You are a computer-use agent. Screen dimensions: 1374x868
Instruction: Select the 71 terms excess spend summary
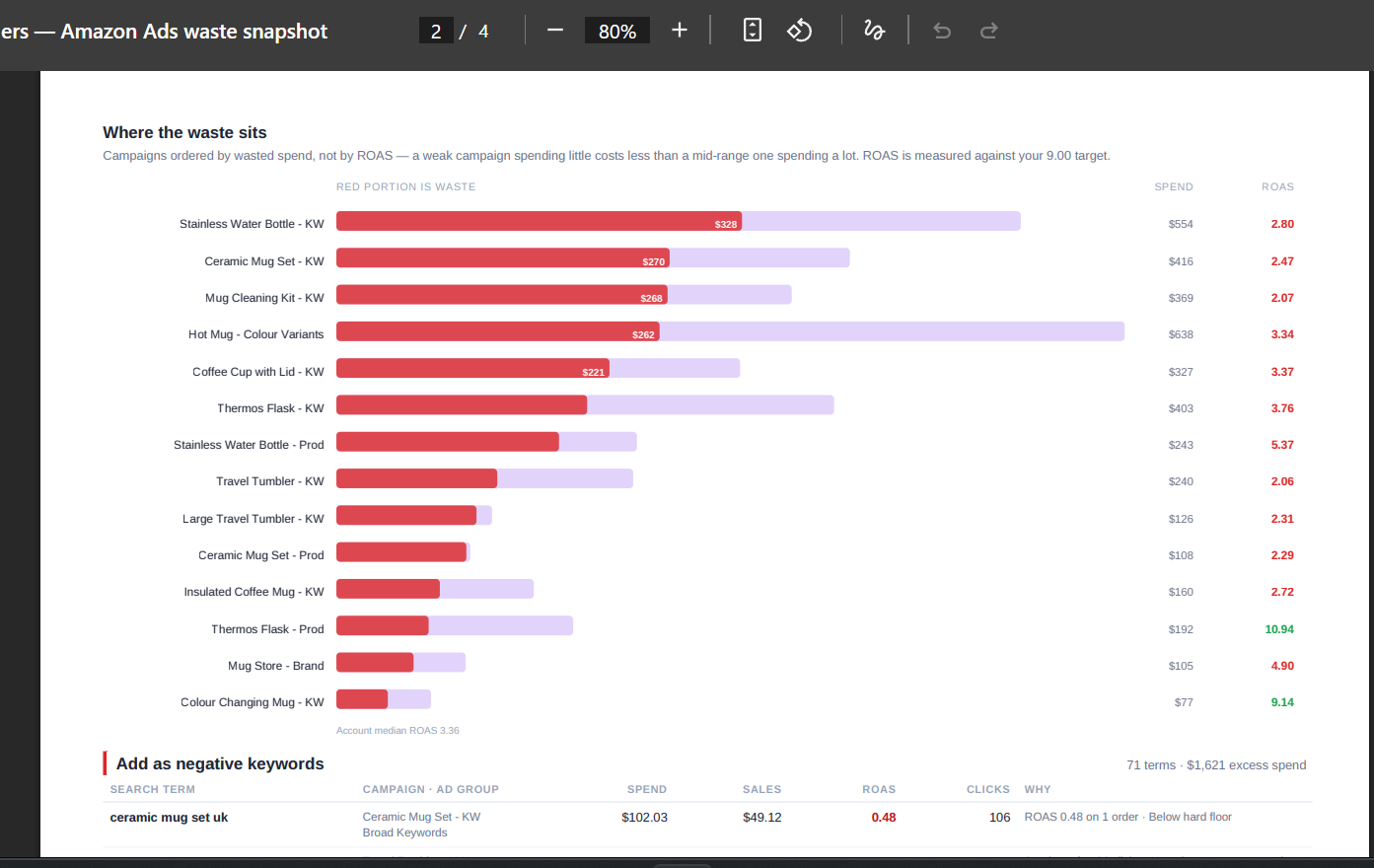point(1216,765)
